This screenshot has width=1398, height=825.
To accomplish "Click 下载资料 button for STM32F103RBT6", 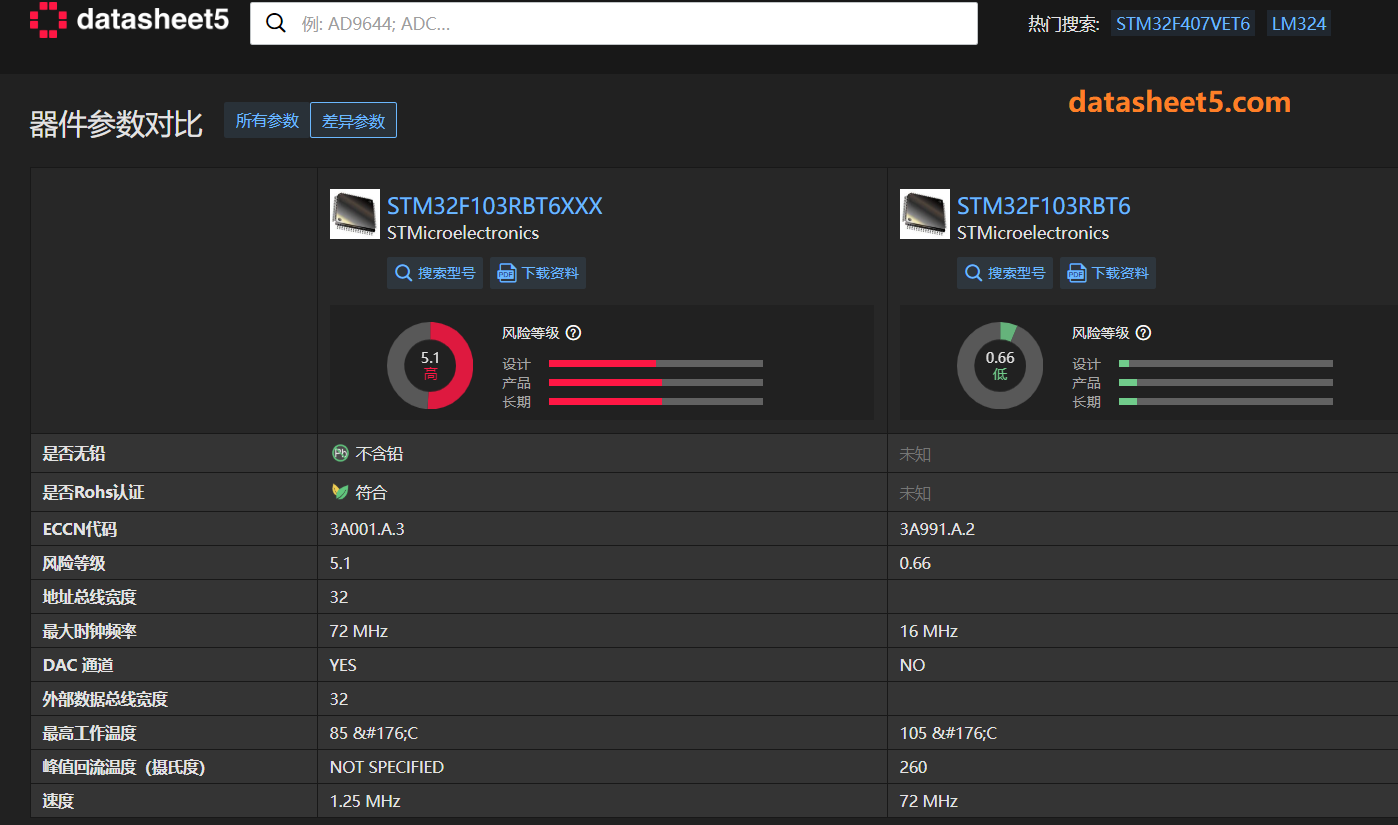I will (1108, 273).
